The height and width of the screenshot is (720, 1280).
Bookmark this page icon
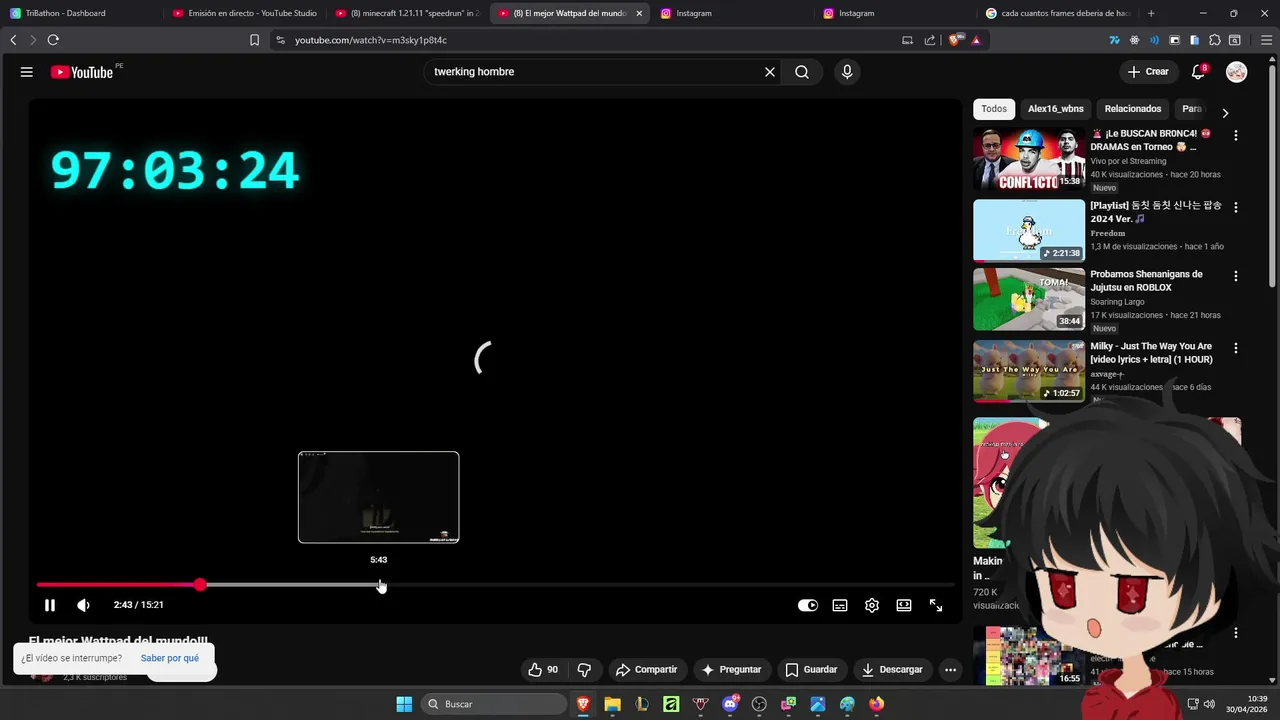click(x=254, y=40)
